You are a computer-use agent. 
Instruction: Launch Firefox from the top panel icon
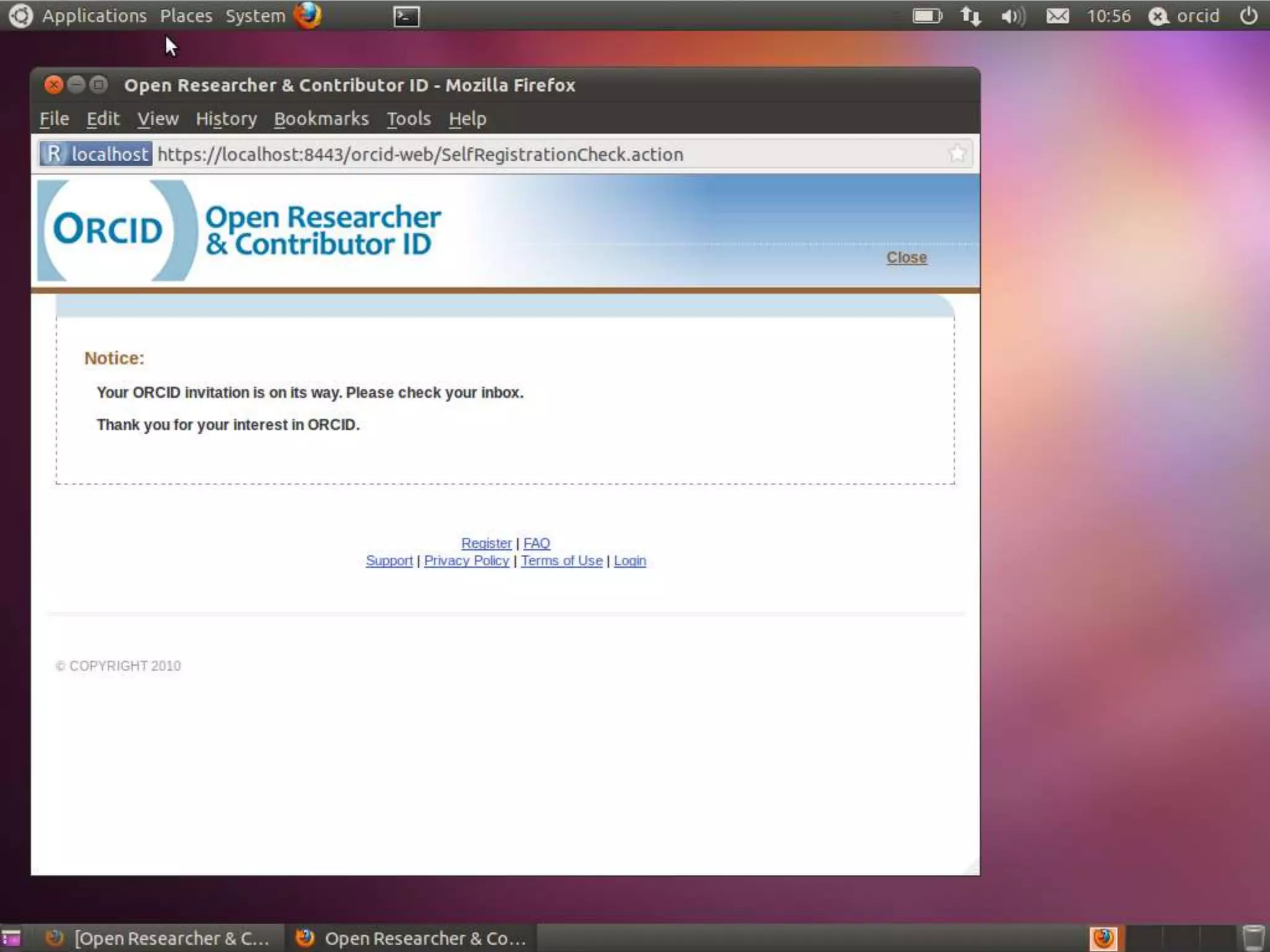pos(308,15)
